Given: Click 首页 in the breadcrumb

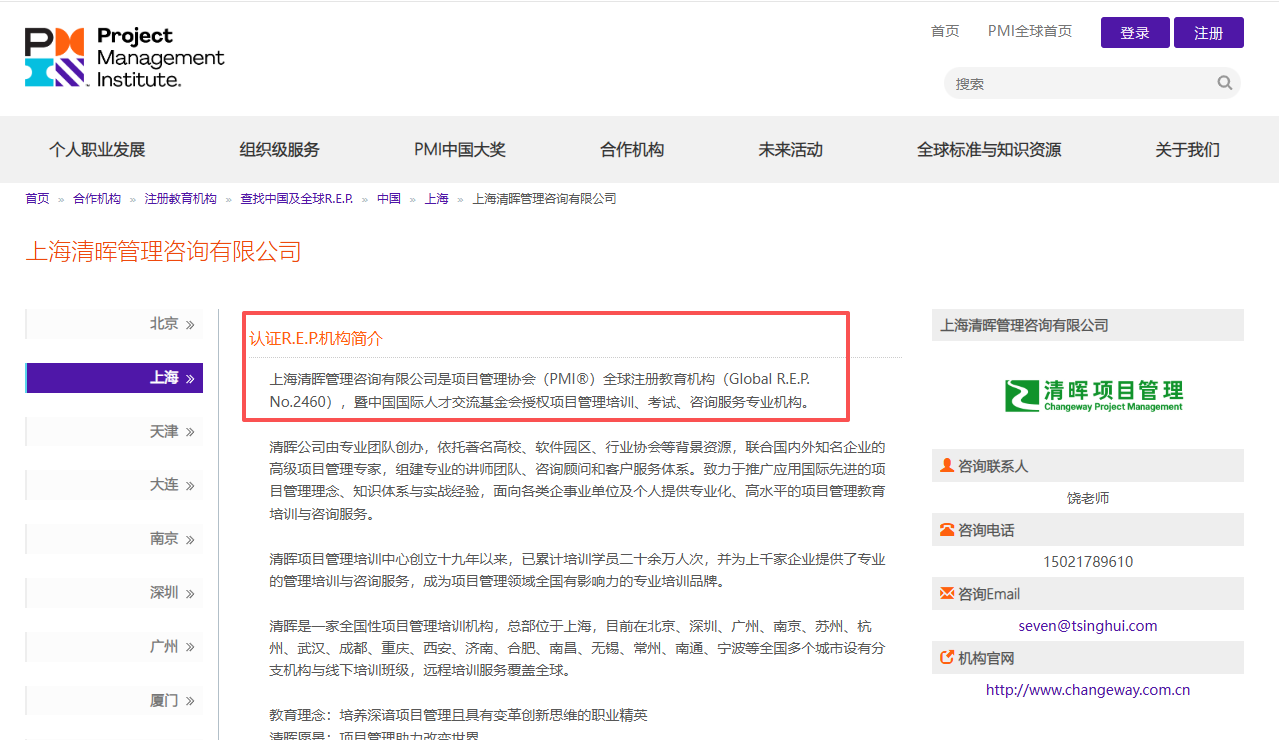Looking at the screenshot, I should click(x=37, y=199).
